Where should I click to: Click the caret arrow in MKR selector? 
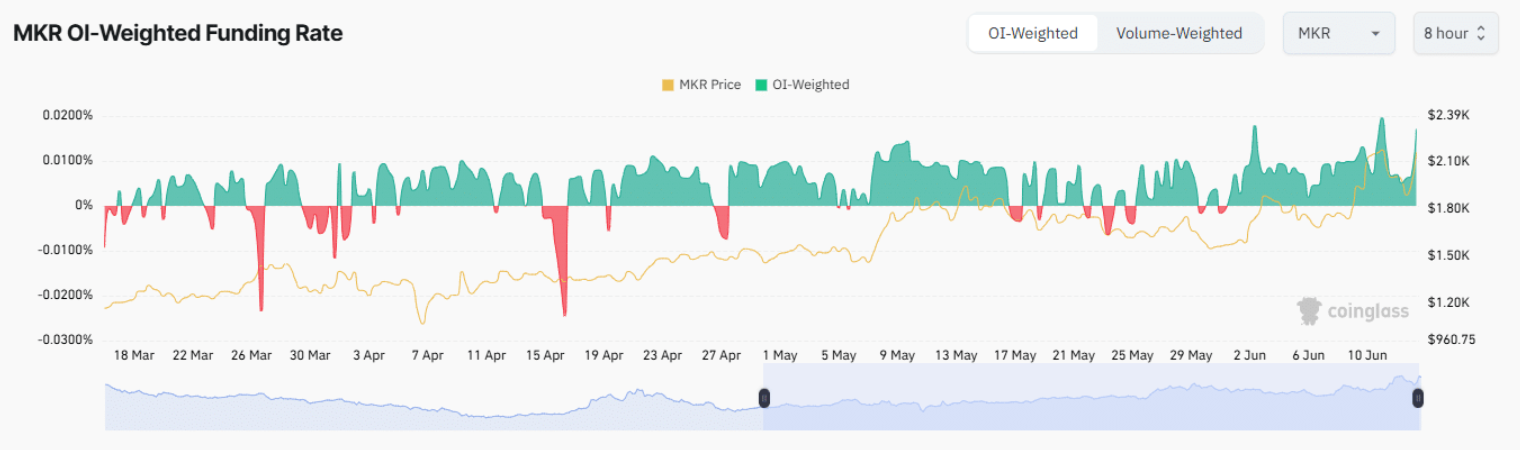[1376, 33]
